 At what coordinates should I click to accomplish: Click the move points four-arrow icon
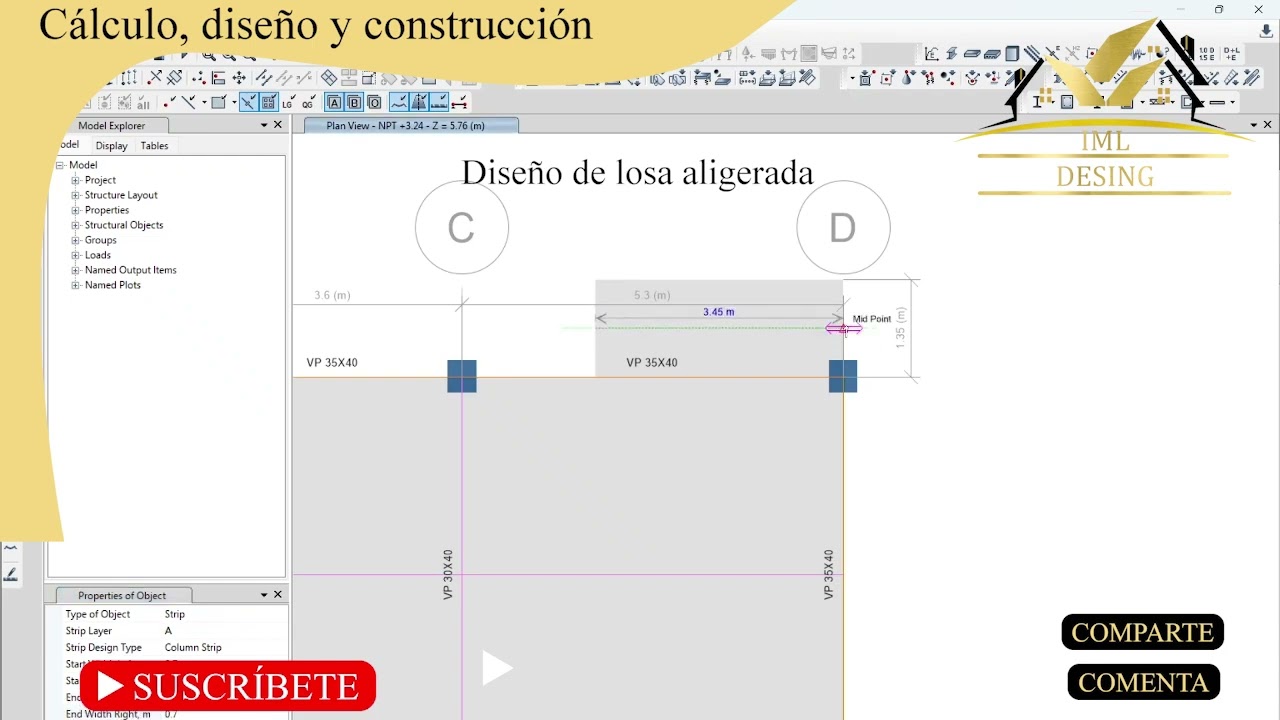click(x=239, y=78)
